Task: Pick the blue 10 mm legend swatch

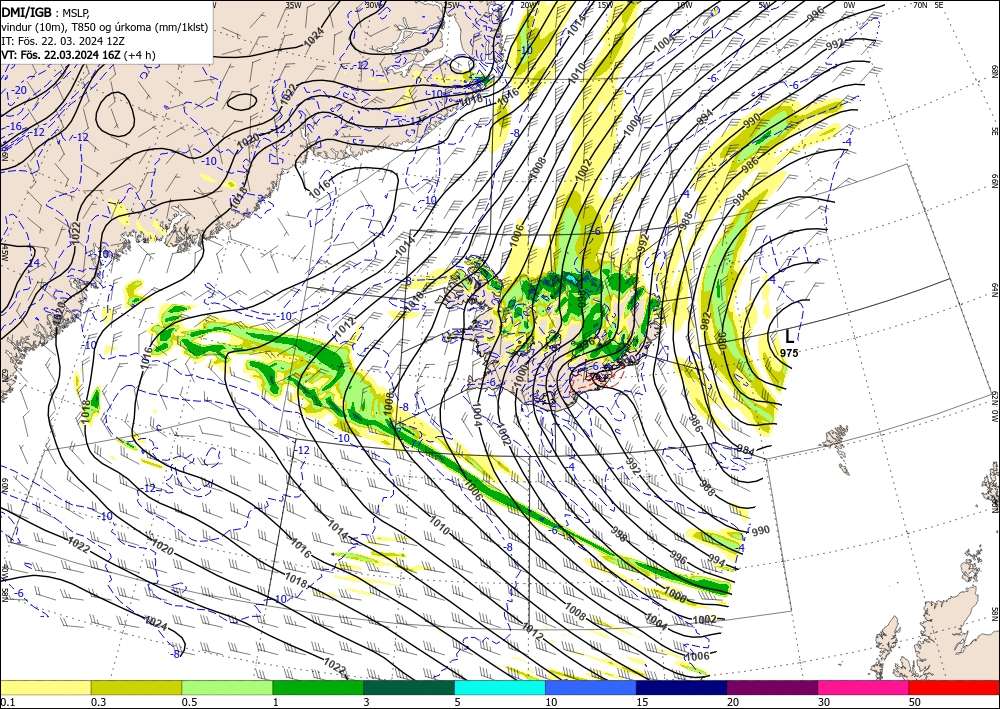Action: 591,687
